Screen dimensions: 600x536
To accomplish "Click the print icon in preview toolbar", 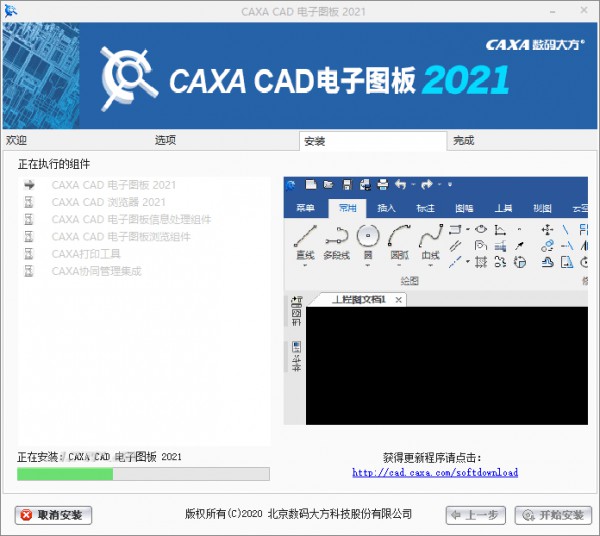I will tap(381, 184).
